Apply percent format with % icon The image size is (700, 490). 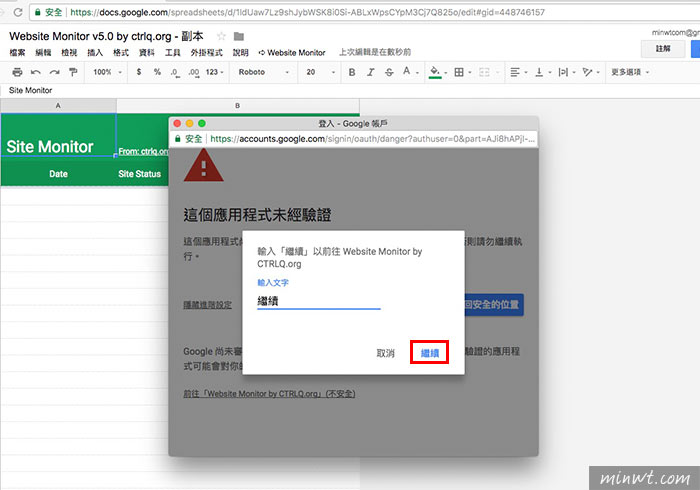tap(157, 71)
